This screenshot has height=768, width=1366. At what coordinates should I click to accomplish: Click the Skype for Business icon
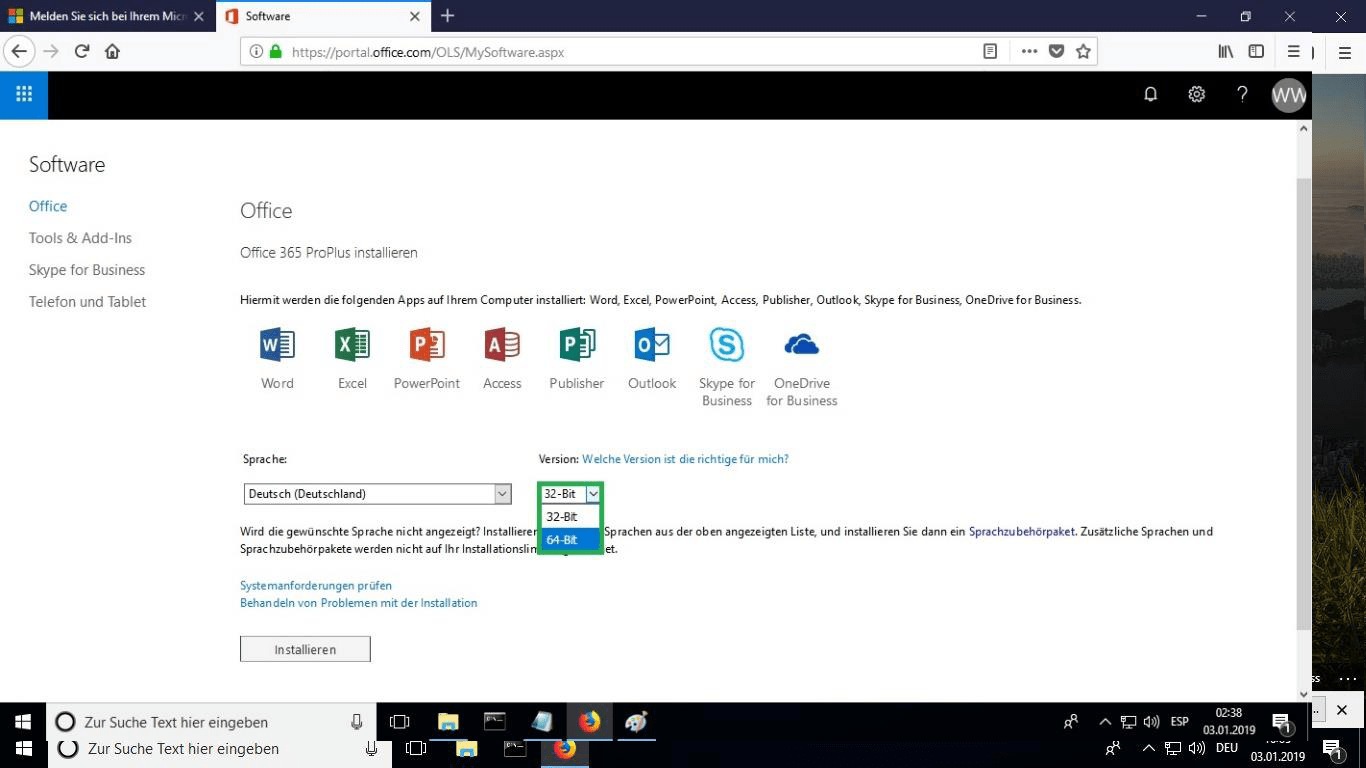[727, 345]
